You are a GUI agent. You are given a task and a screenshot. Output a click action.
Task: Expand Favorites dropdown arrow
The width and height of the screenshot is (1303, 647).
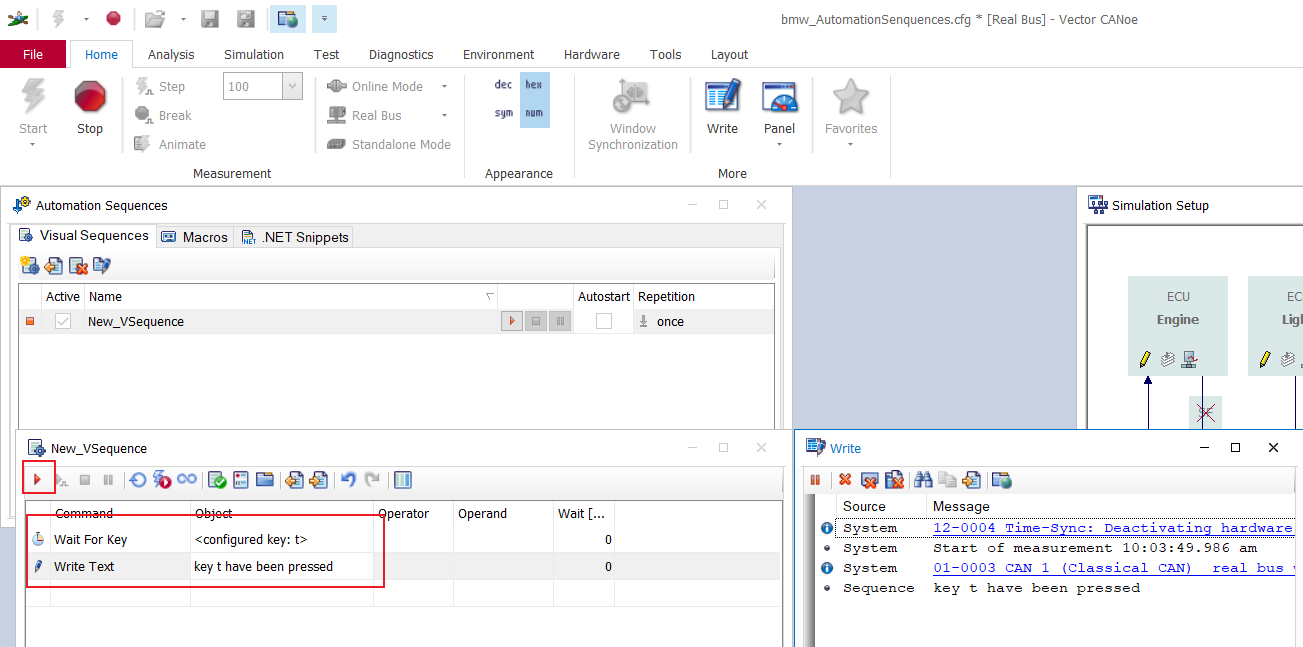coord(851,145)
